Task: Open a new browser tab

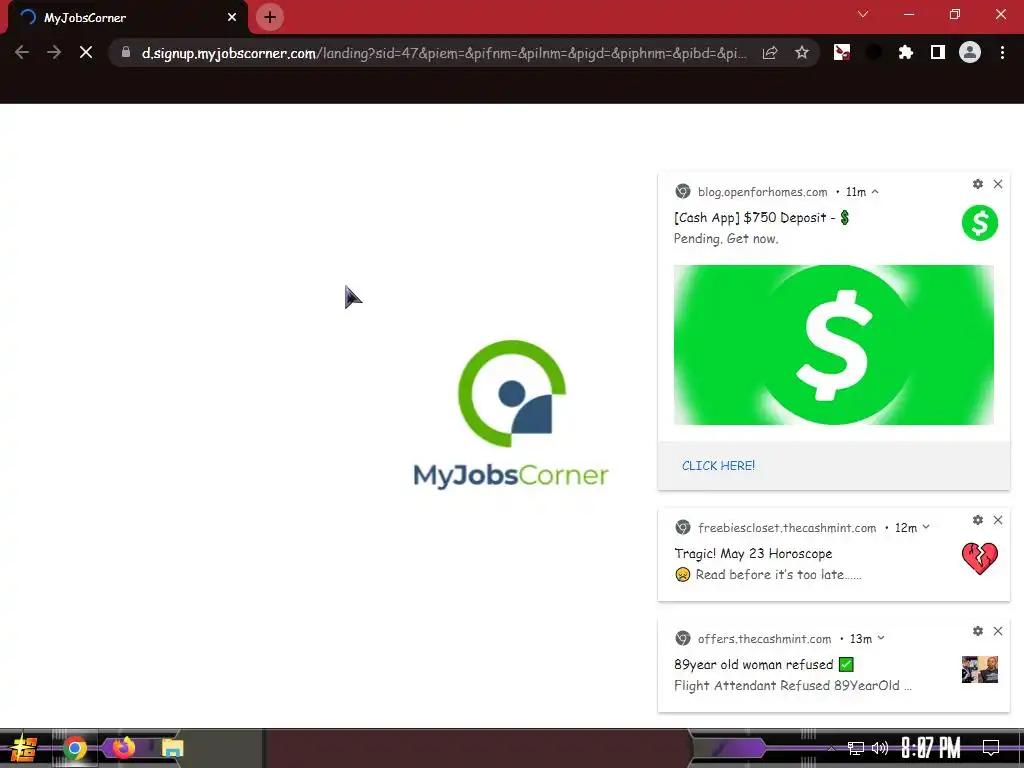Action: pos(270,17)
